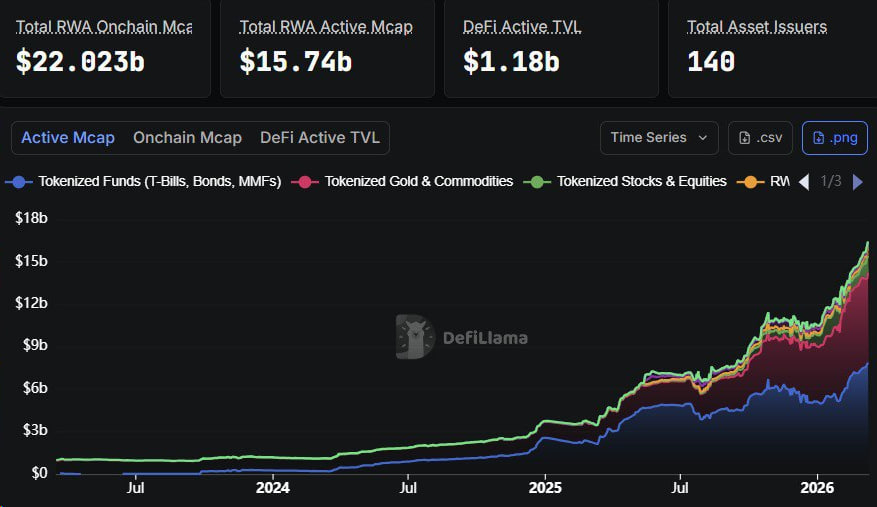This screenshot has height=507, width=877.
Task: Go to previous legend page arrow
Action: (x=803, y=182)
